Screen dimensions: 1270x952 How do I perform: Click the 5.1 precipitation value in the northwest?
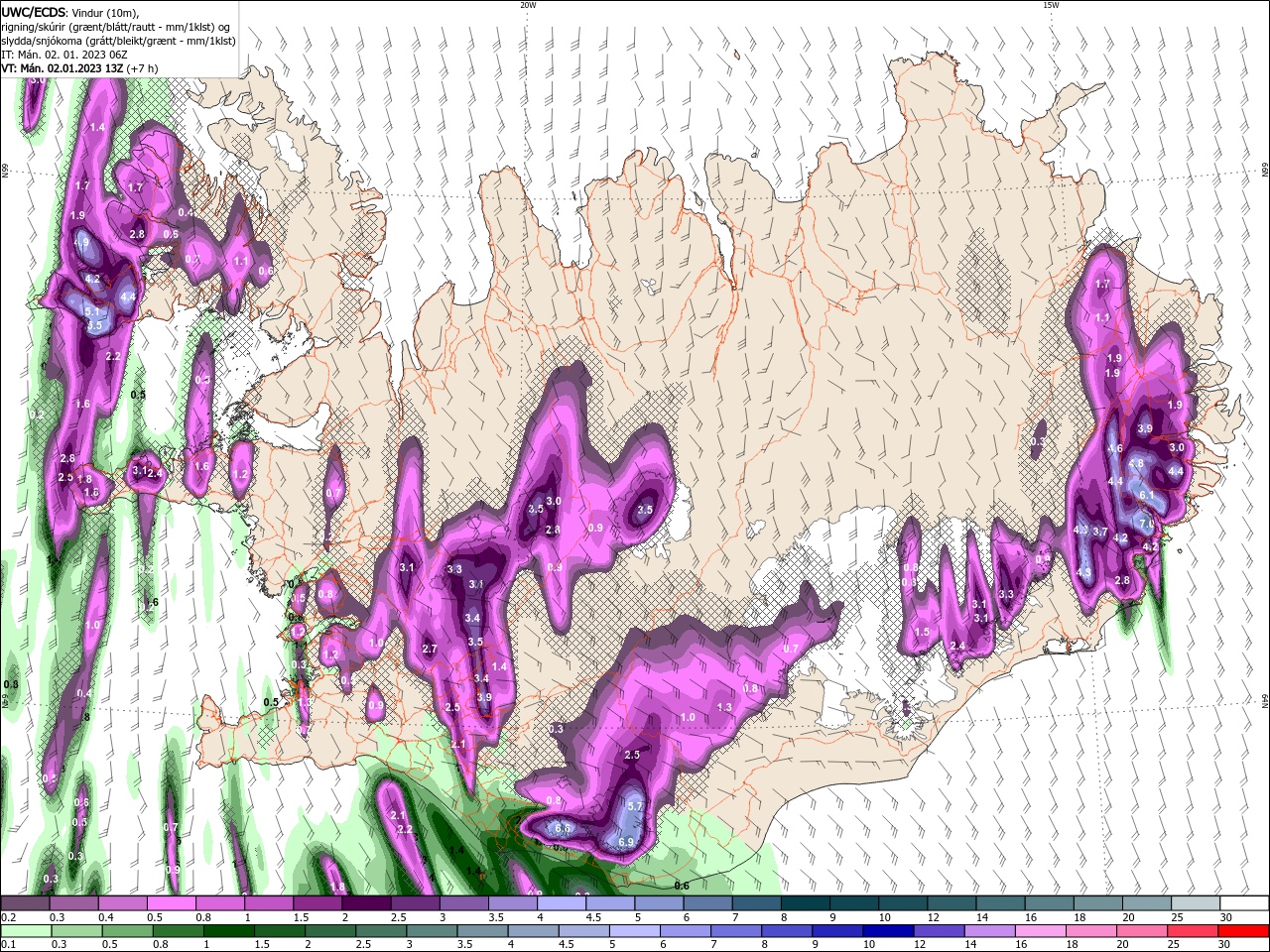point(91,311)
